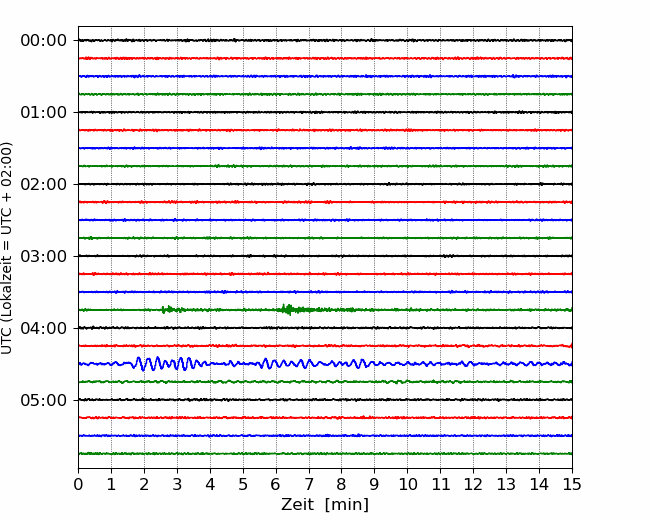The width and height of the screenshot is (650, 520).
Task: Click the black trace at the 00:00 row
Action: [x=325, y=40]
